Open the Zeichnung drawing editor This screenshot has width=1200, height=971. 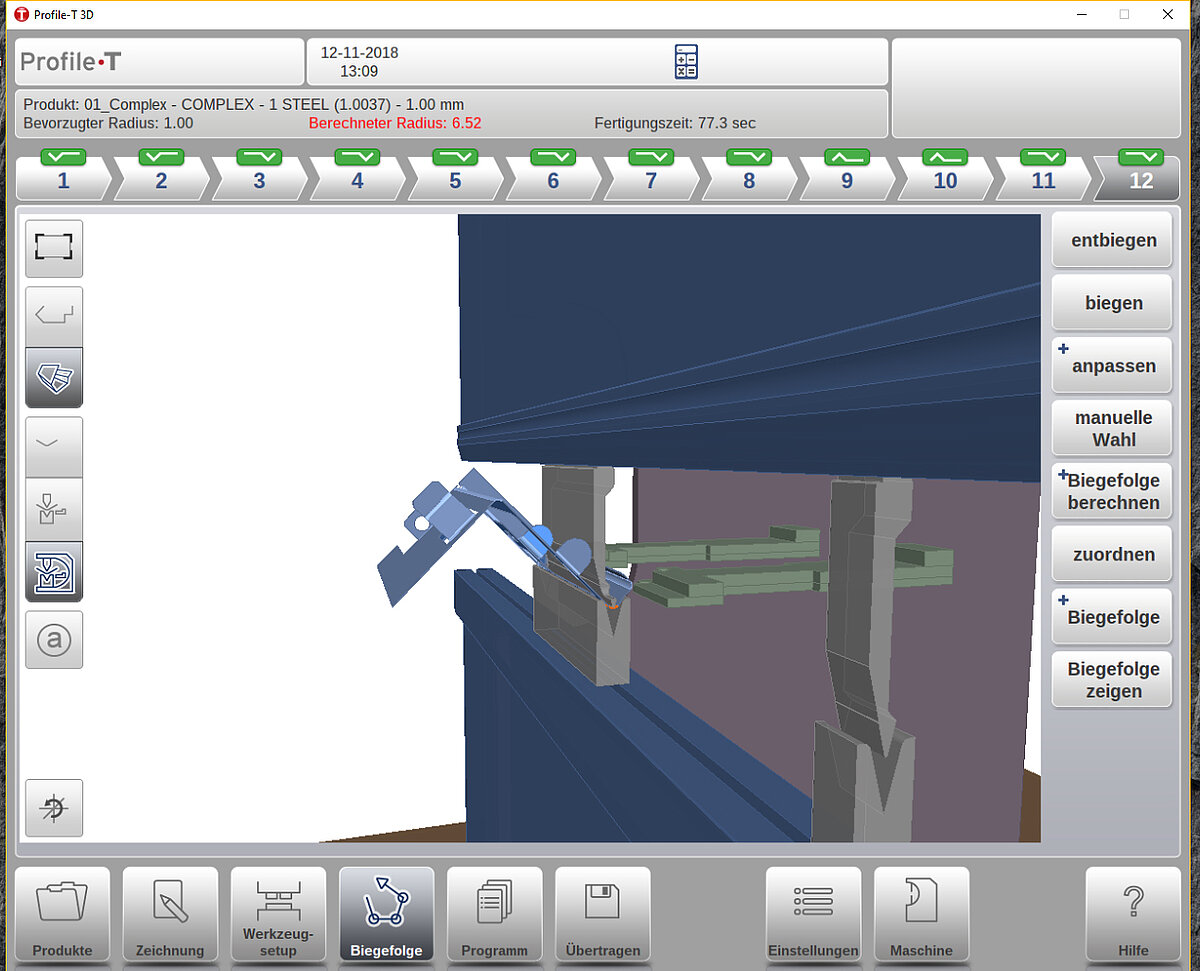coord(170,914)
